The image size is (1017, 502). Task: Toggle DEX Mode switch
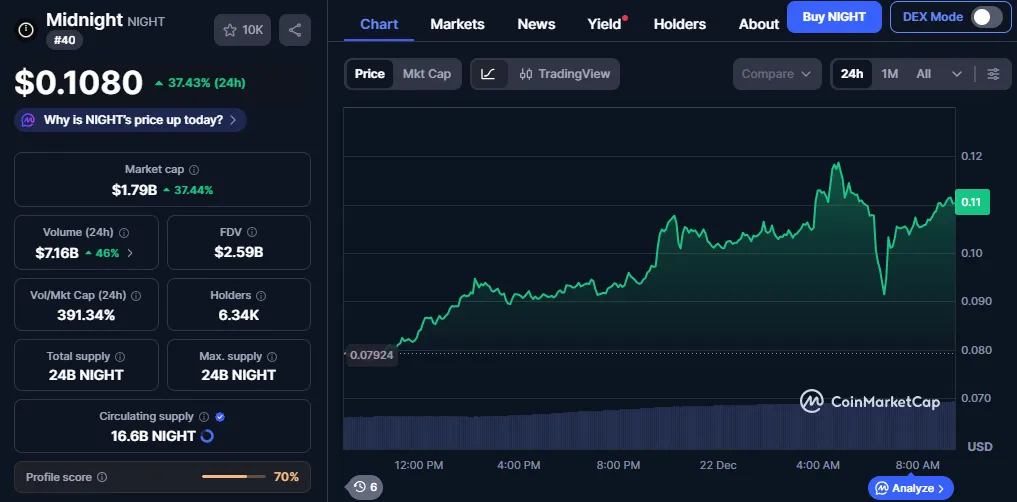click(x=987, y=17)
